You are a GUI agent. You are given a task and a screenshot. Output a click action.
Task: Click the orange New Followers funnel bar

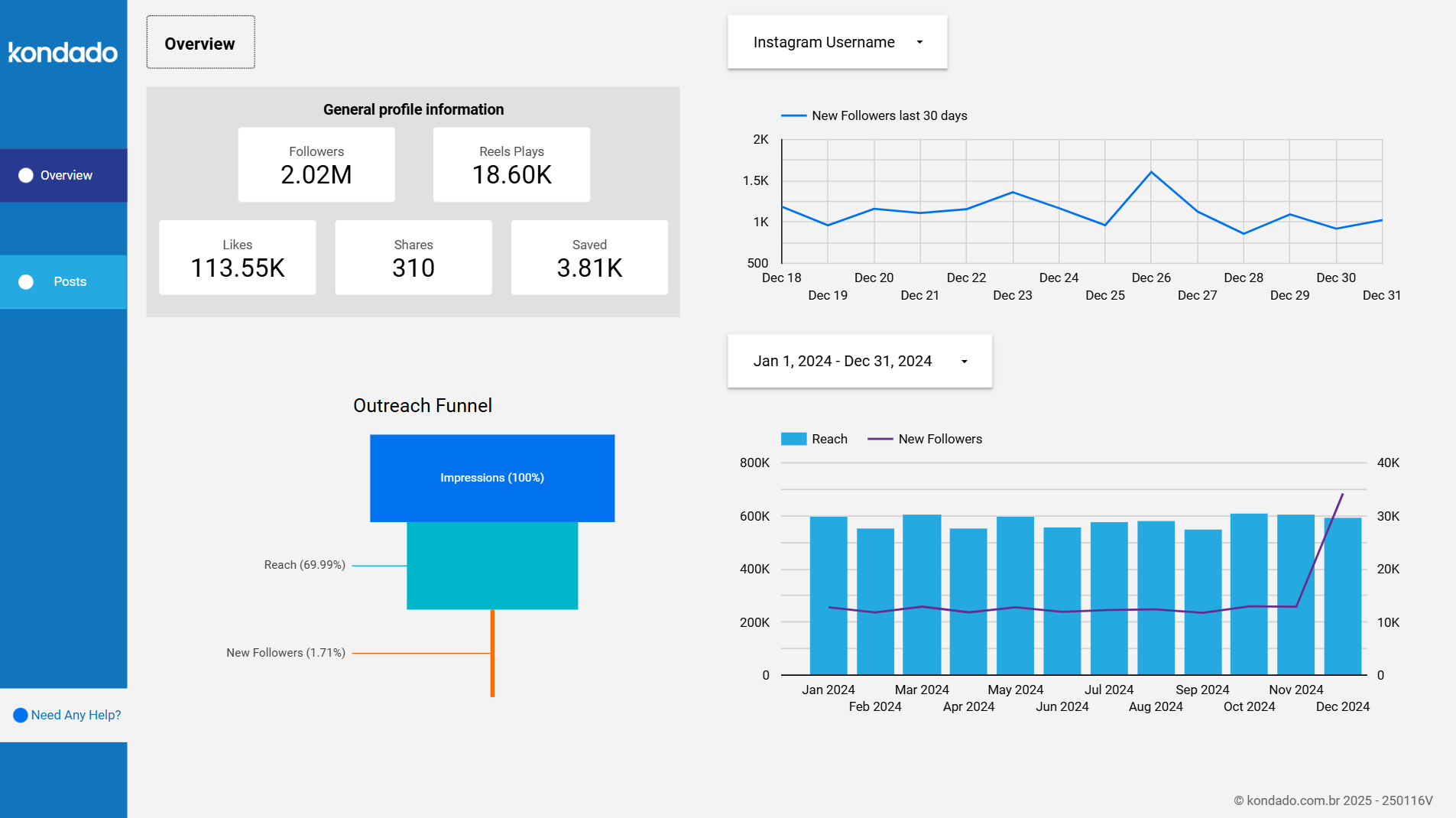tap(492, 654)
